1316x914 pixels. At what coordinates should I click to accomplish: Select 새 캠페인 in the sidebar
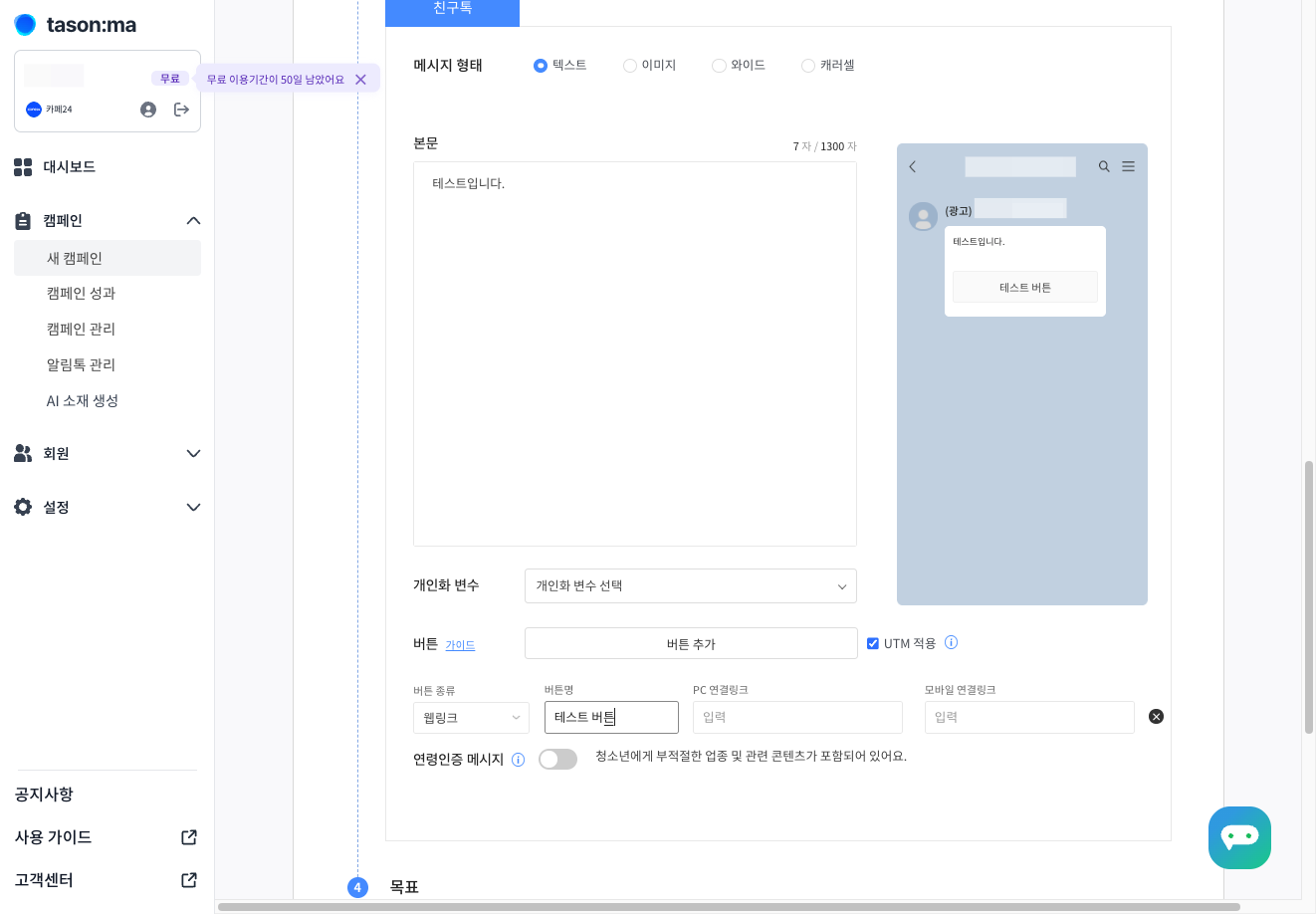click(x=108, y=258)
